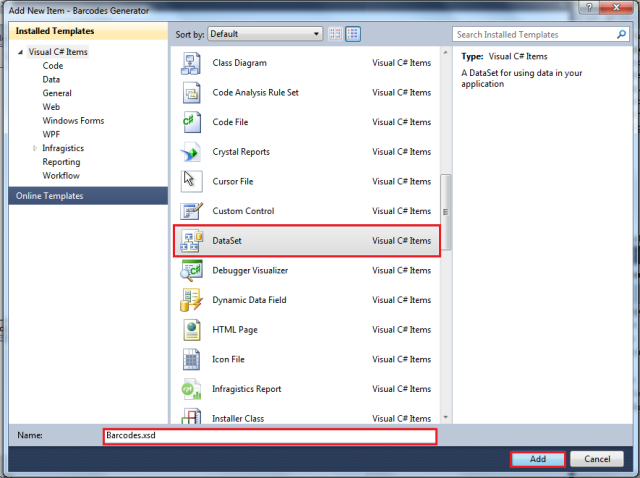640x478 pixels.
Task: Open the help question mark button
Action: pos(589,7)
